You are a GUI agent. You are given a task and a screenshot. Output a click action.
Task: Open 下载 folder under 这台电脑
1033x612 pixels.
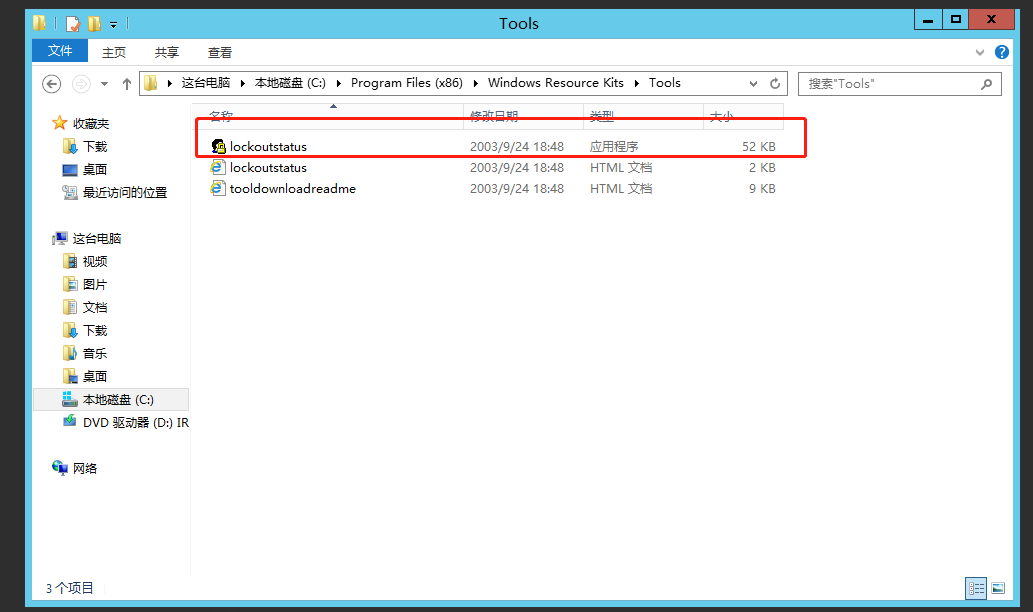pos(95,331)
